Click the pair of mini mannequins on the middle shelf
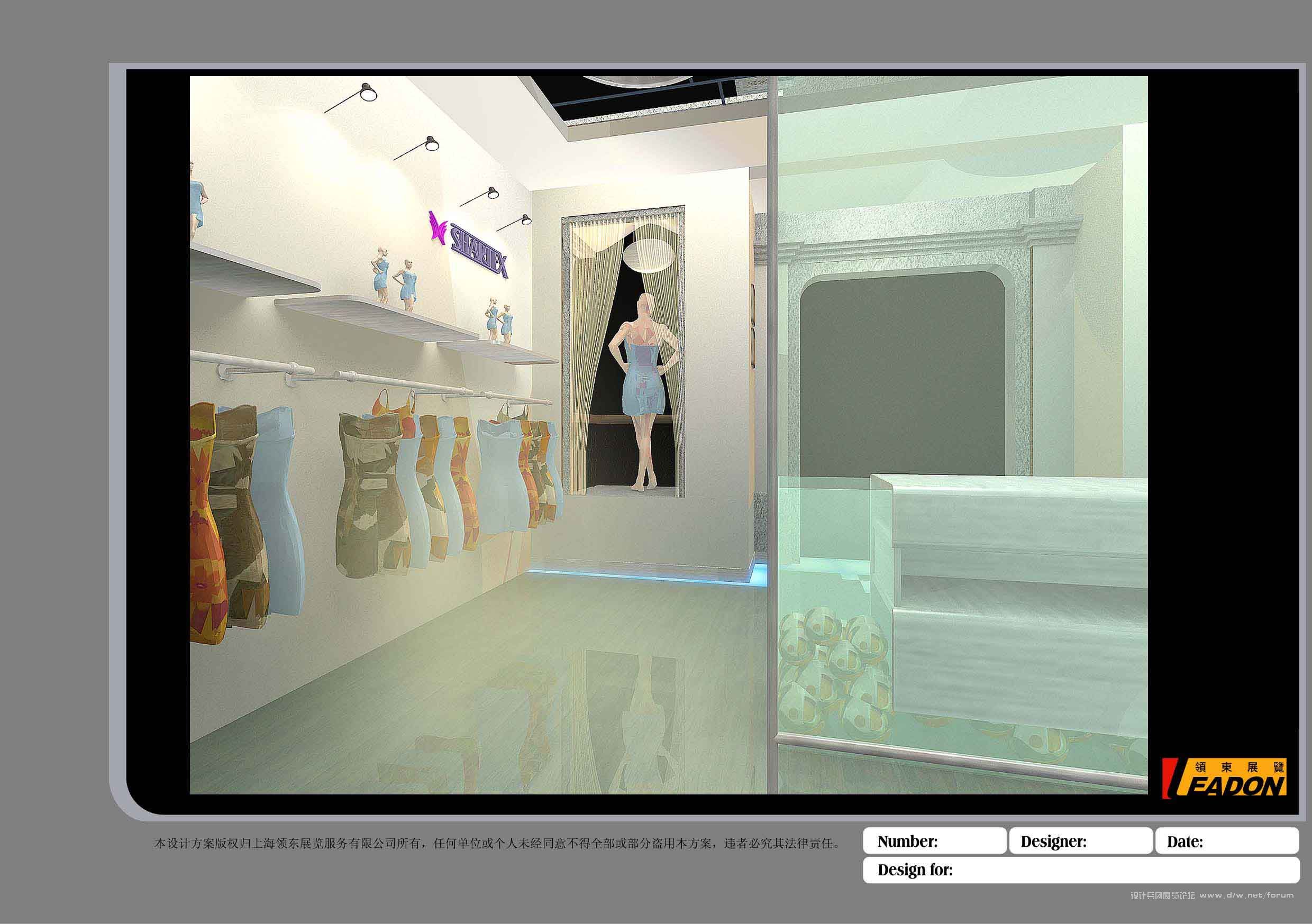Viewport: 1312px width, 924px height. (x=394, y=279)
